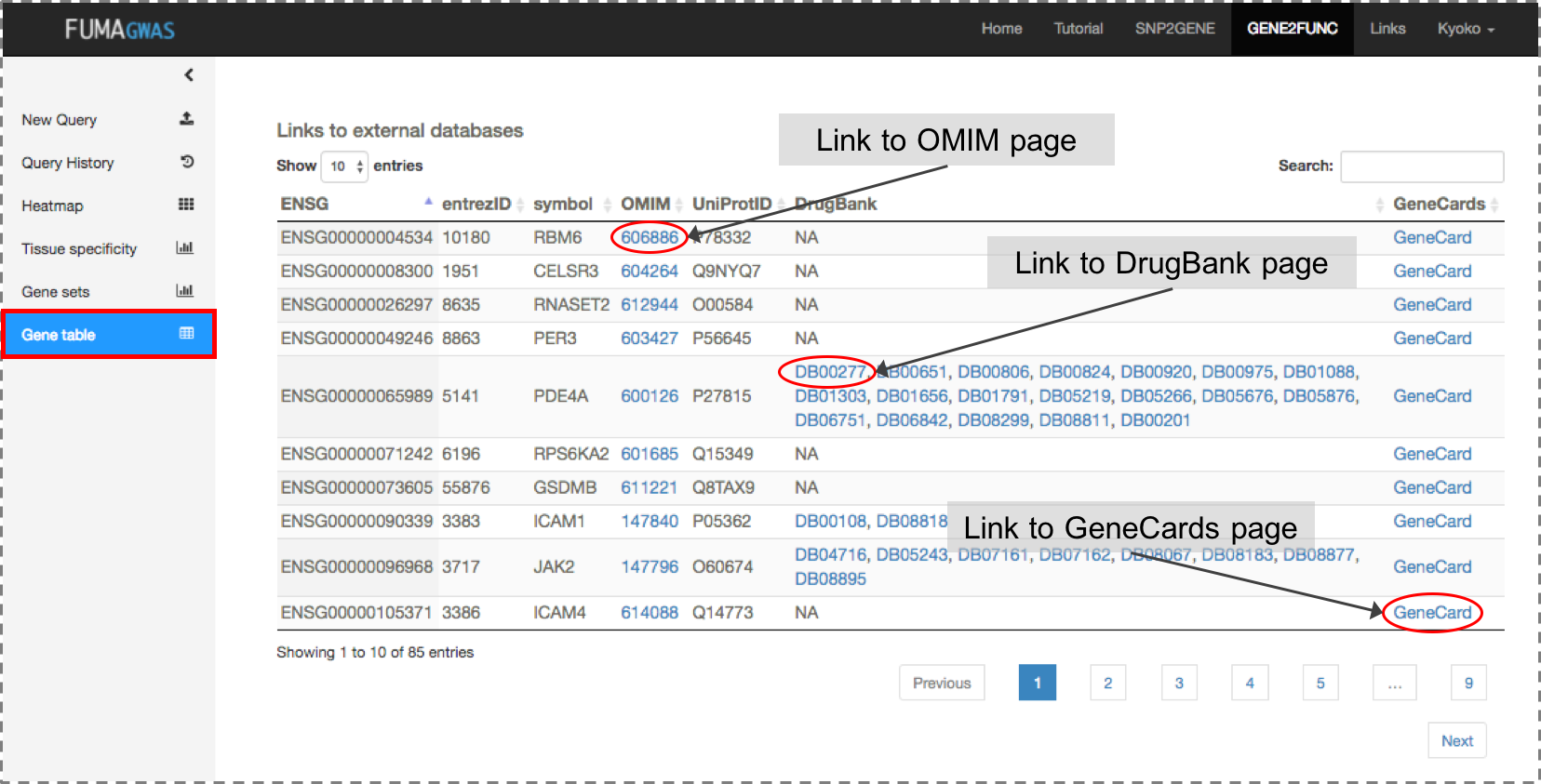Open OMIM link 612944 for RNASET2
Image resolution: width=1541 pixels, height=784 pixels.
point(650,304)
